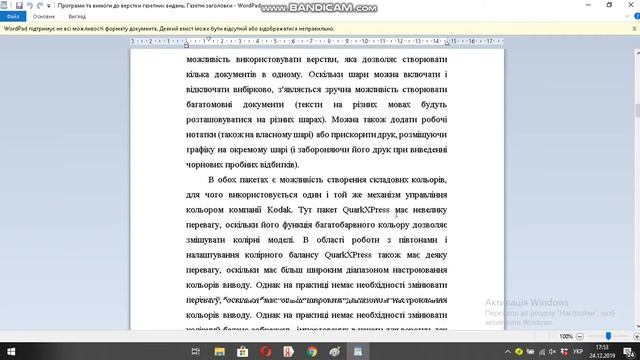Click the 100% zoom level label
The height and width of the screenshot is (360, 640).
click(566, 336)
